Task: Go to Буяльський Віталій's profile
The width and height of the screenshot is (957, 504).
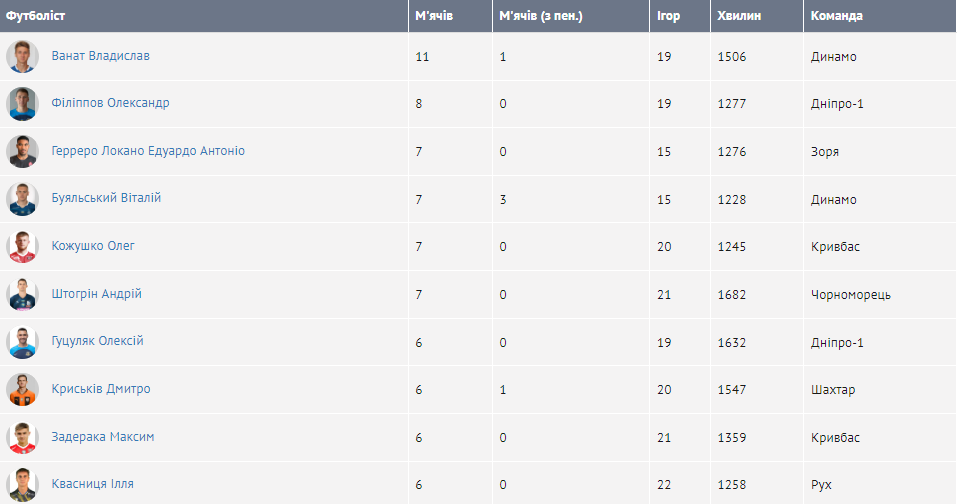Action: coord(106,198)
